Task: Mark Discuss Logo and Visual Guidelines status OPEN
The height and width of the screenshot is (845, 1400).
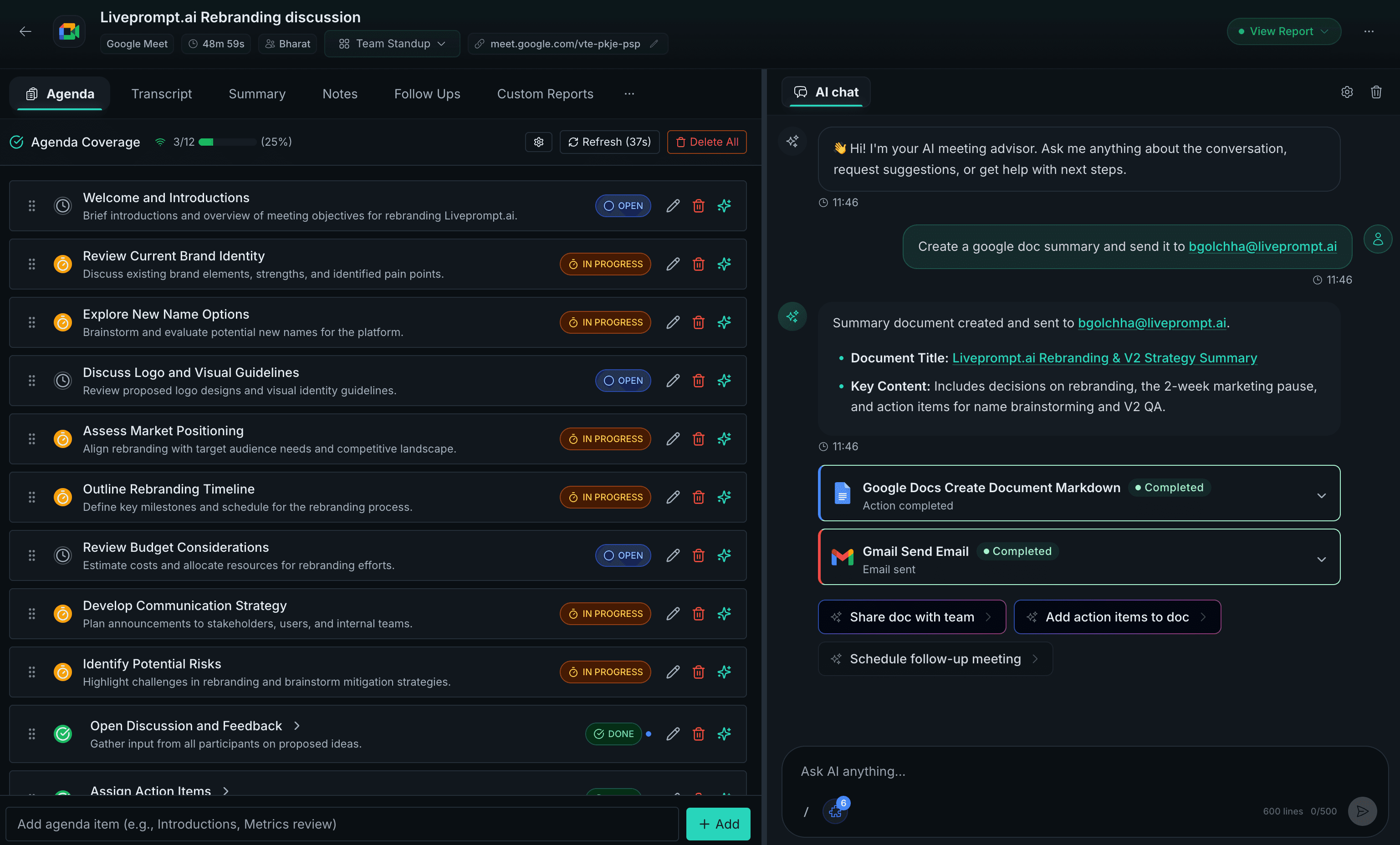Action: [623, 381]
